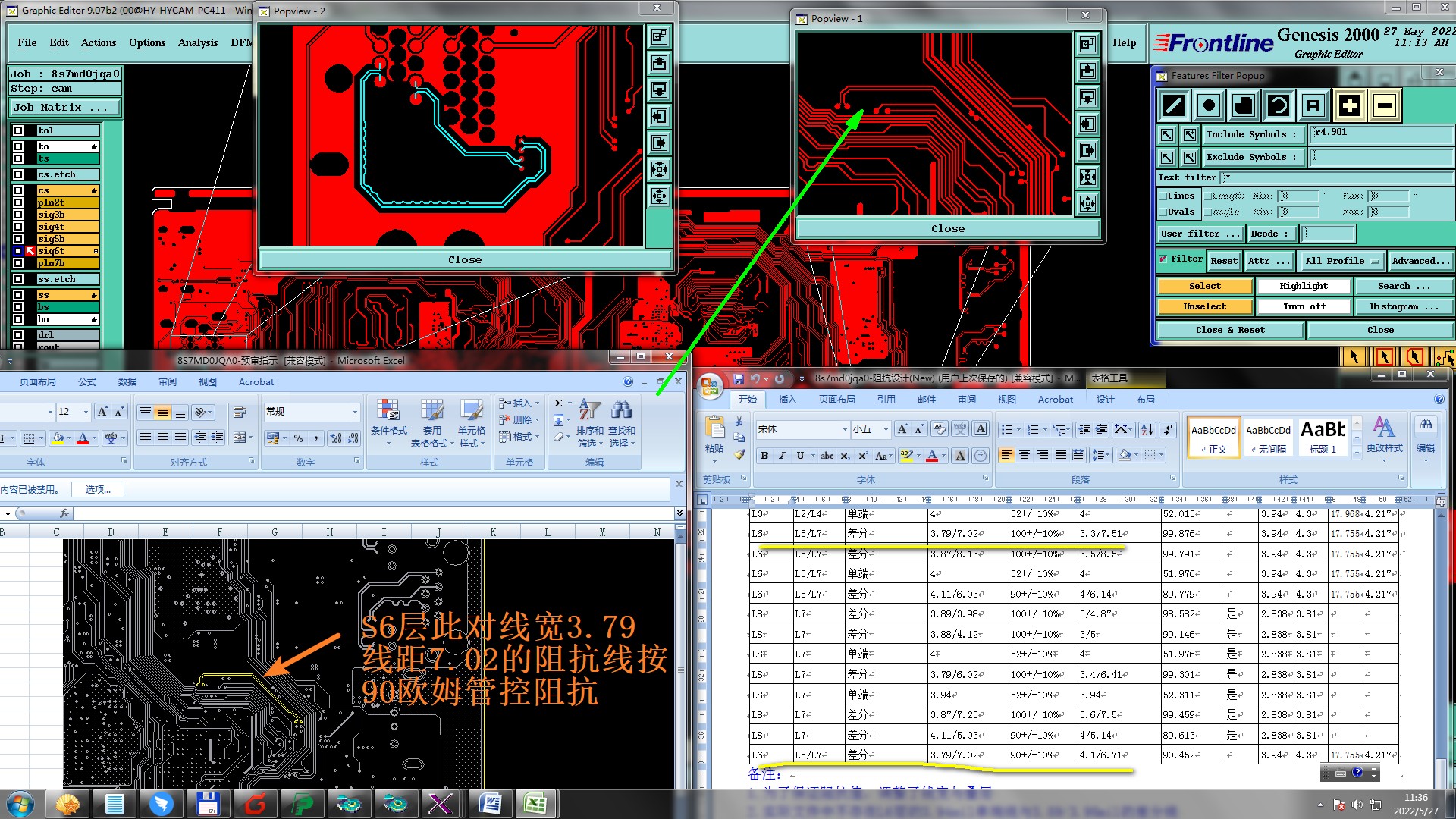Select the arc feature type icon

[x=1279, y=105]
